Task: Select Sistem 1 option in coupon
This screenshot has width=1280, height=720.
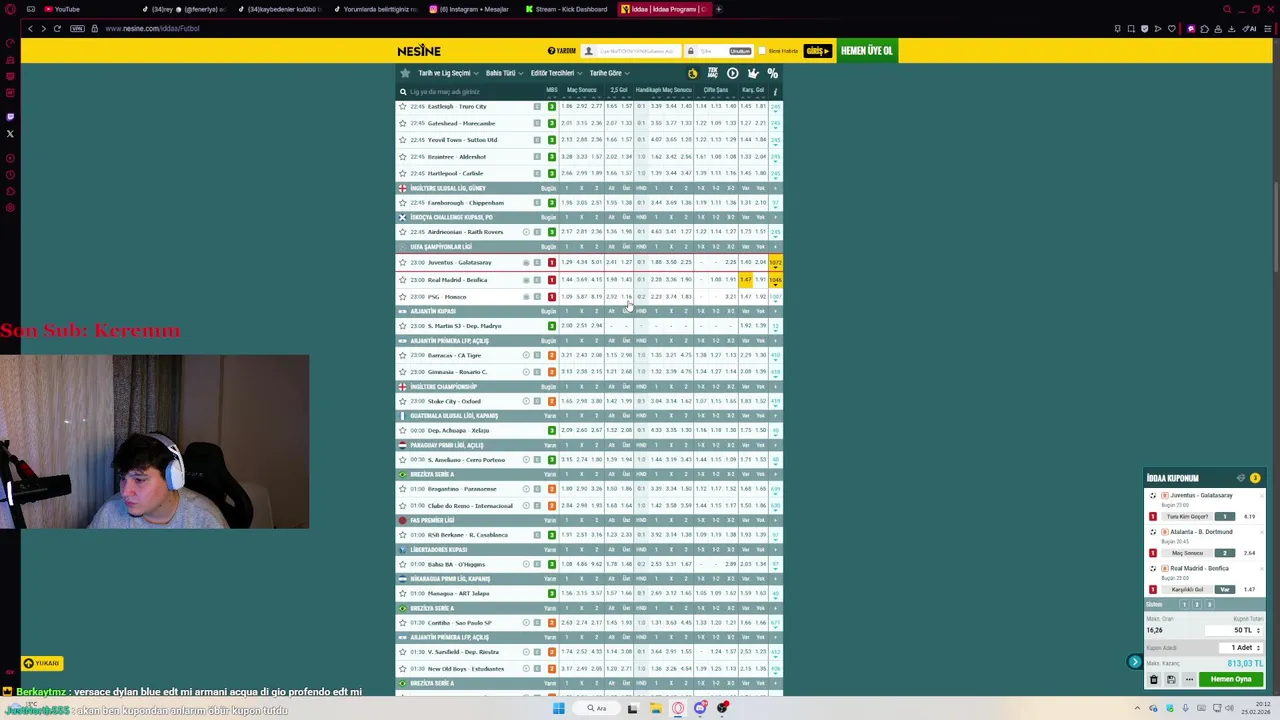Action: point(1184,604)
